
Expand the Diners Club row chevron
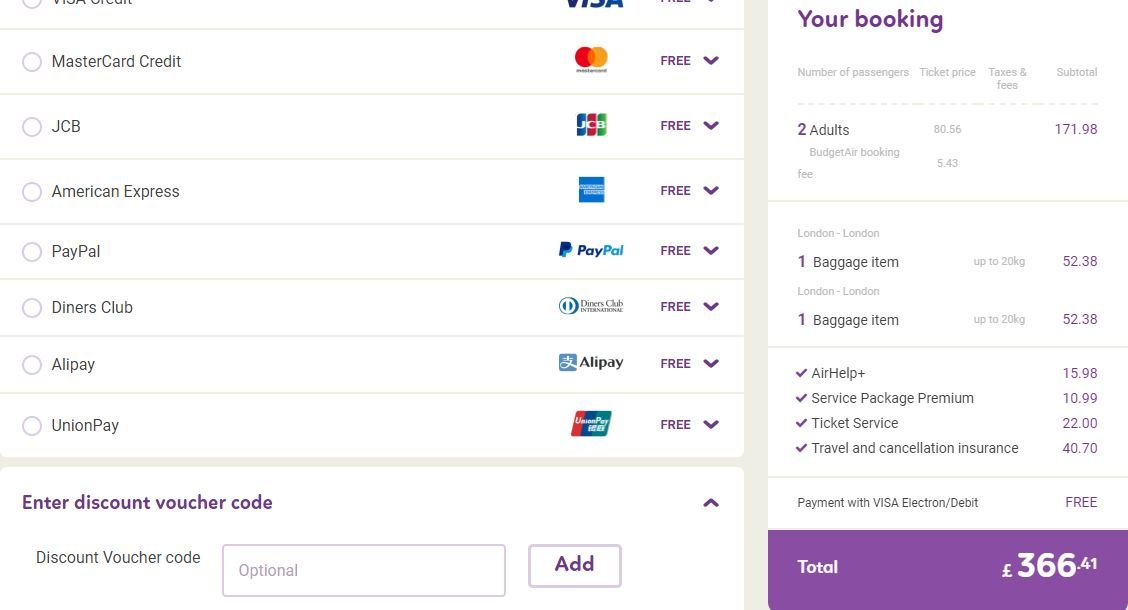(x=711, y=306)
